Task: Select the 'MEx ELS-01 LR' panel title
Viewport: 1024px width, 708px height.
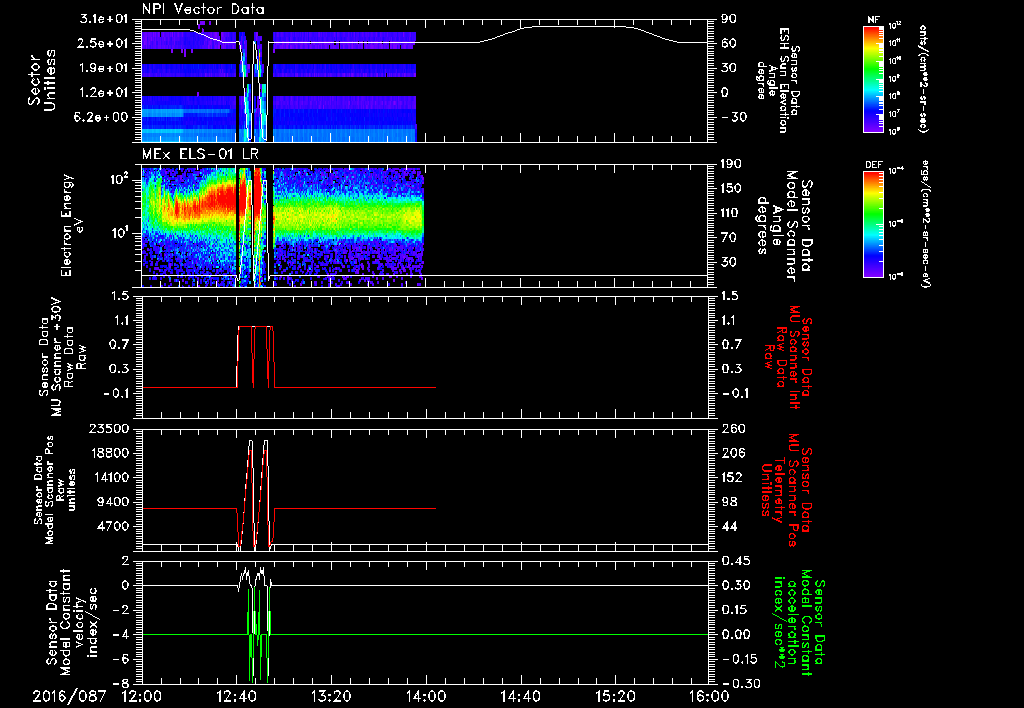Action: tap(200, 154)
